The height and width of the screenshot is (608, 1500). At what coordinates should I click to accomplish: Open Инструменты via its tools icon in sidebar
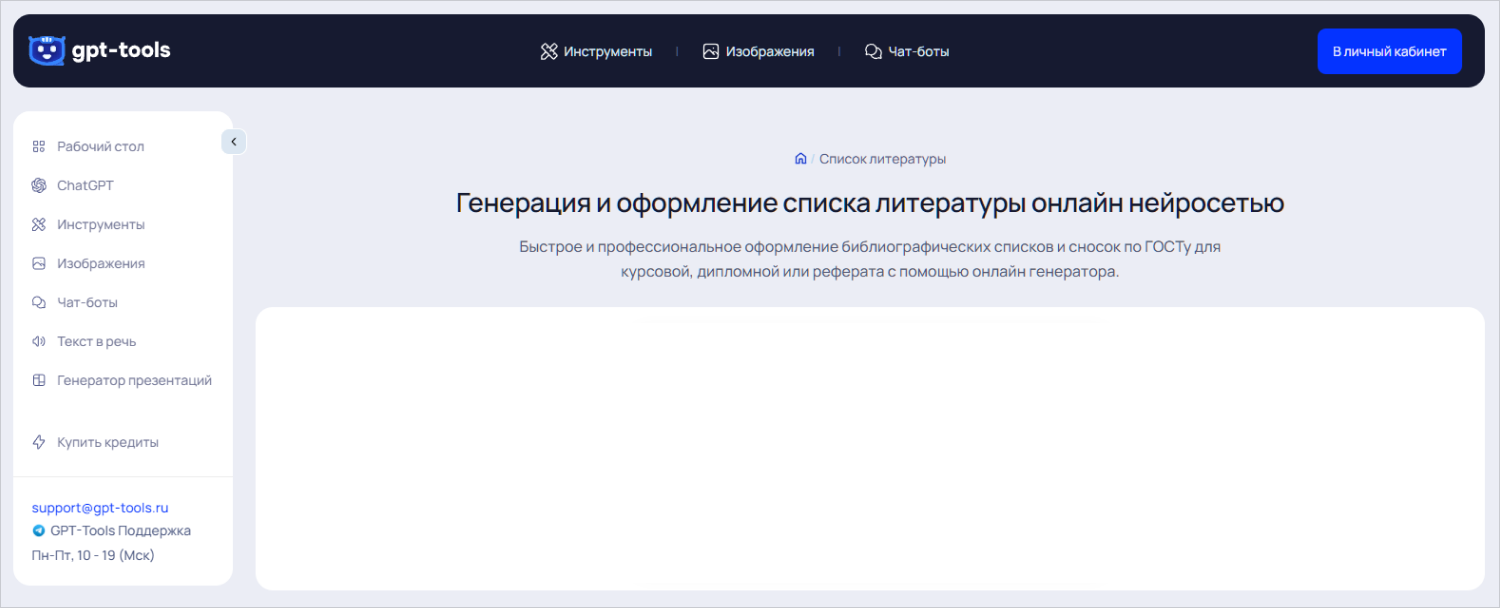tap(38, 224)
